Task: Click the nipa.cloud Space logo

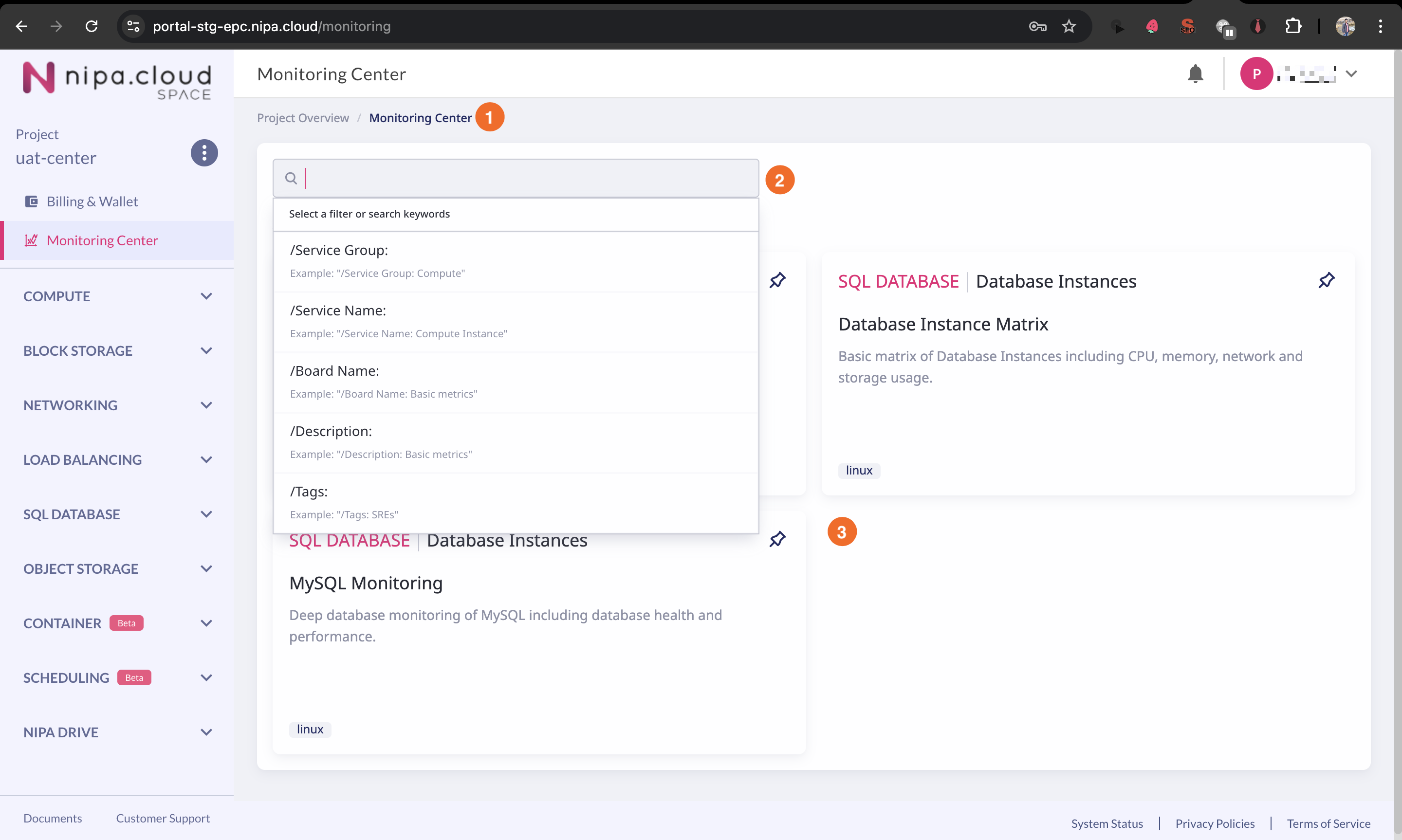Action: [117, 80]
